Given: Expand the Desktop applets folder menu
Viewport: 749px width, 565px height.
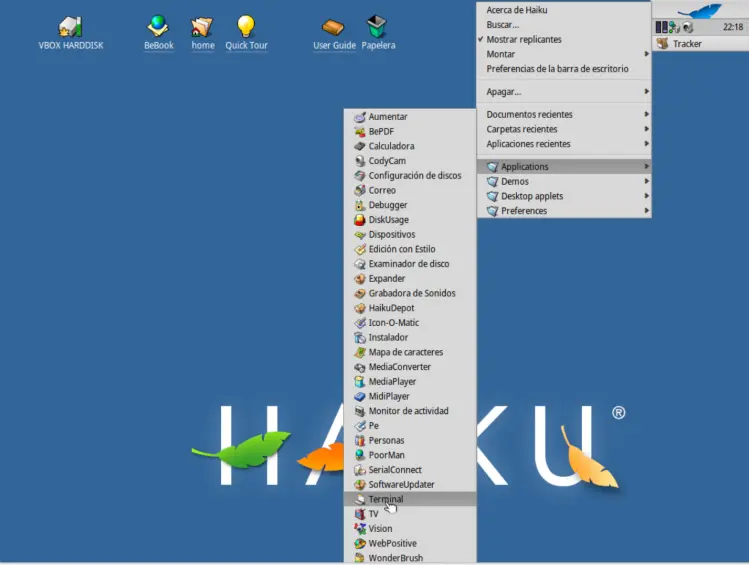Looking at the screenshot, I should (x=564, y=196).
